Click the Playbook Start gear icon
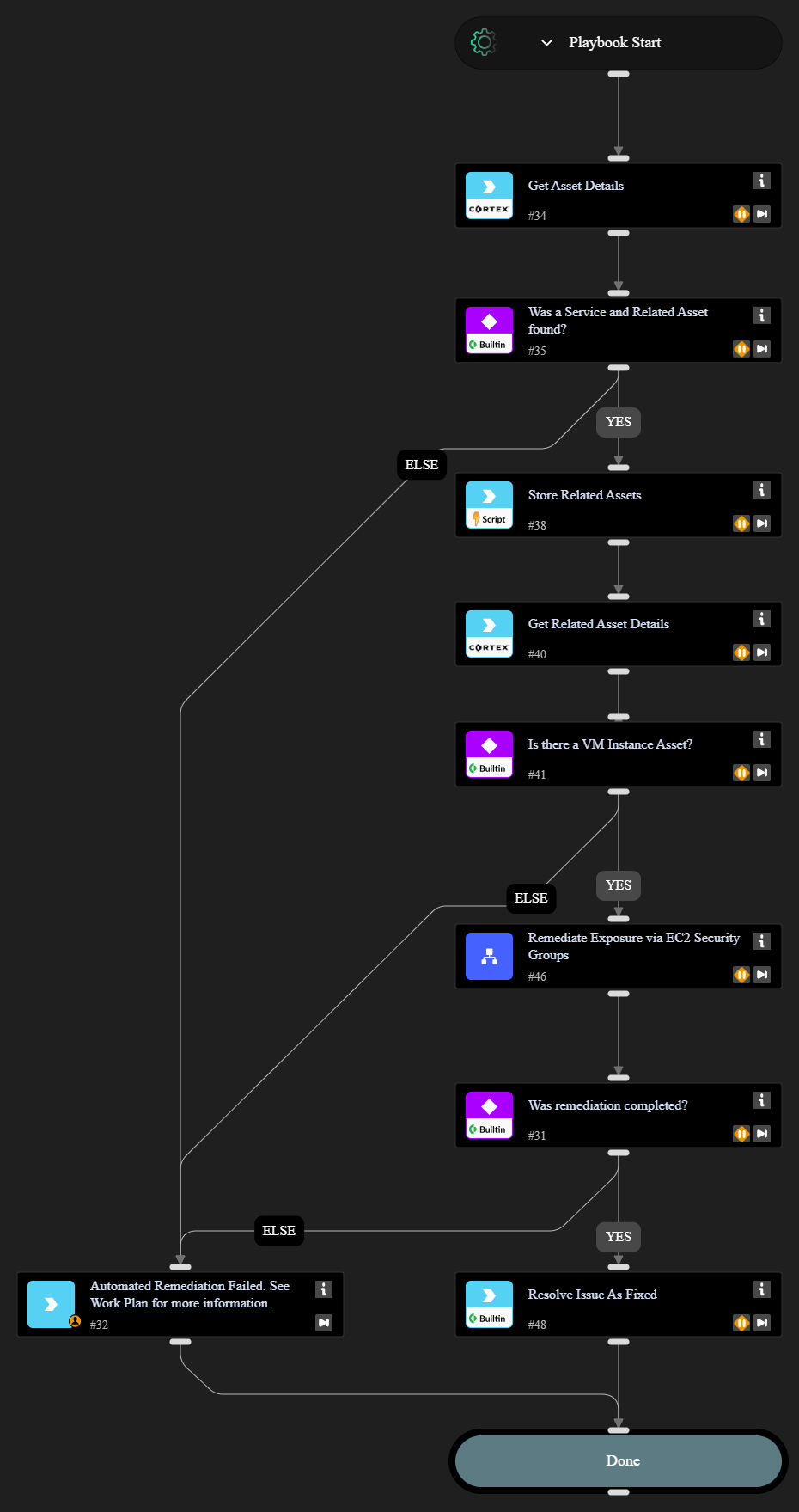Image resolution: width=799 pixels, height=1512 pixels. 484,42
